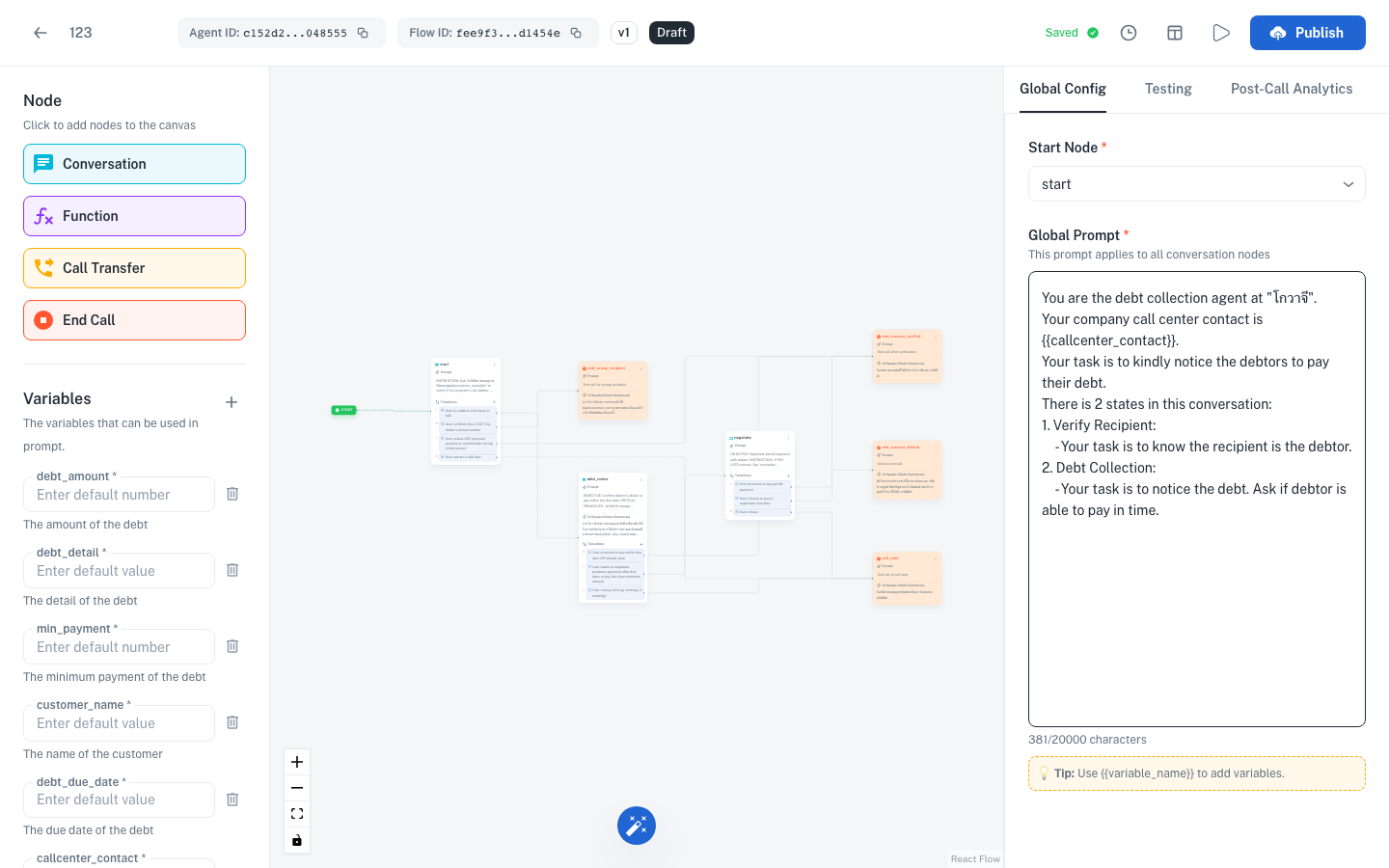The height and width of the screenshot is (868, 1389).
Task: Select the end_success_default node
Action: point(907,471)
